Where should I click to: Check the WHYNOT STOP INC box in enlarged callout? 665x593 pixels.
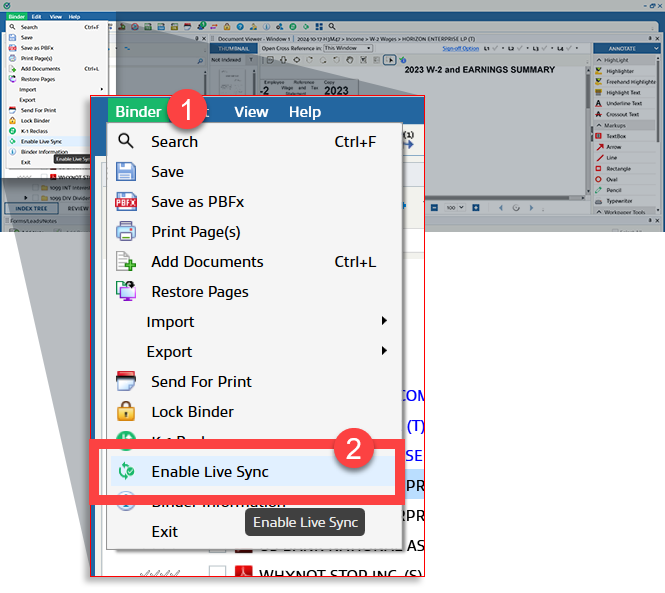218,572
